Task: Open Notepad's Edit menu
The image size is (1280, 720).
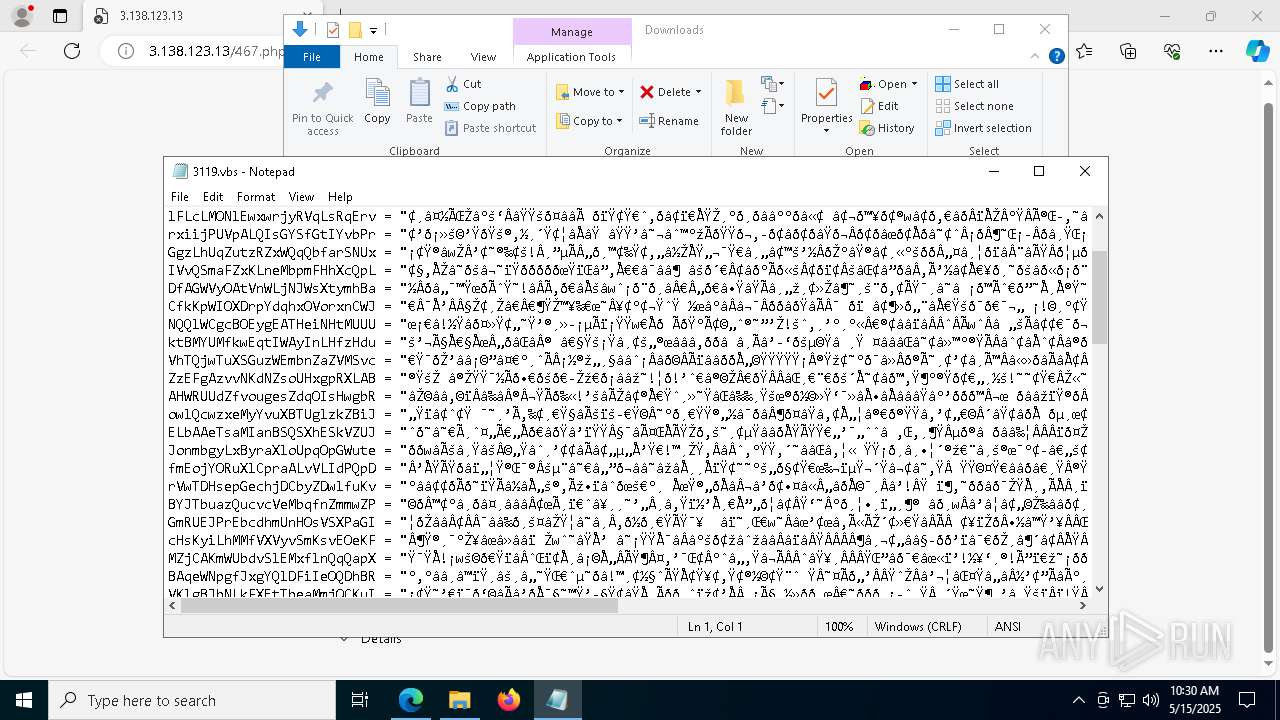Action: point(213,197)
